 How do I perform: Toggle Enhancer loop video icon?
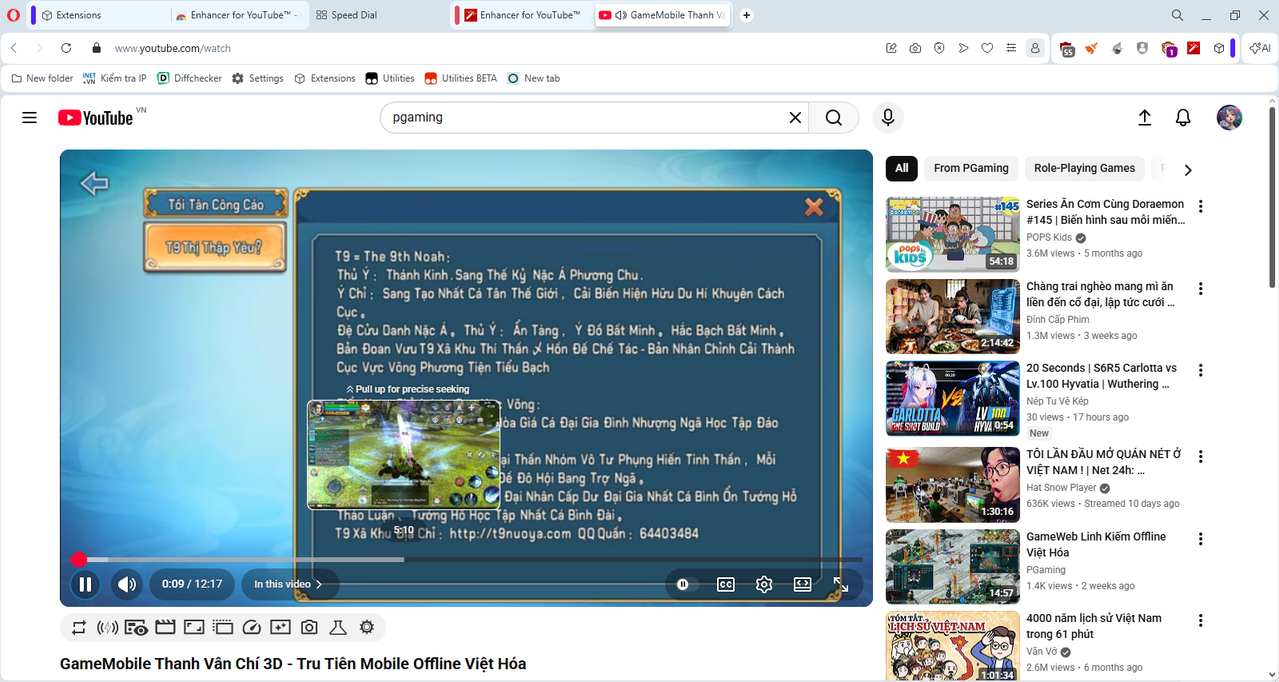(78, 628)
